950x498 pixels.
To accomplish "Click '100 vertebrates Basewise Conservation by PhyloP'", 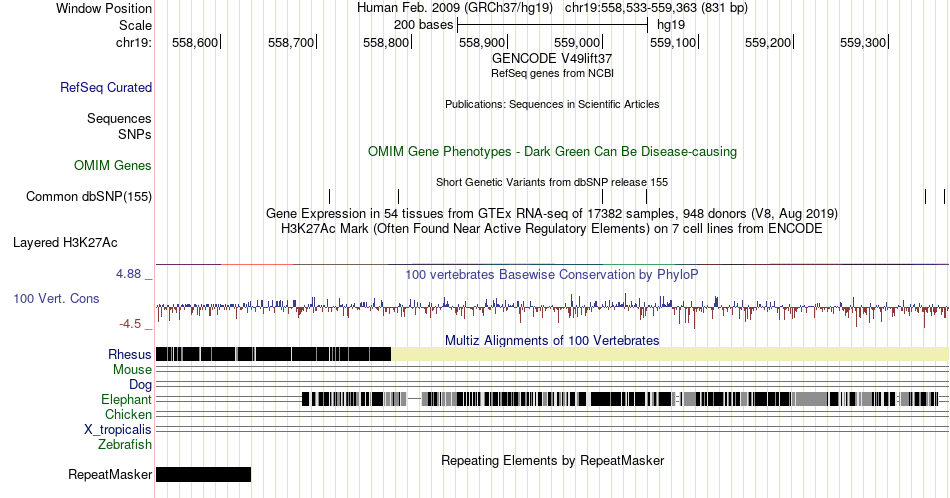I will [x=552, y=274].
